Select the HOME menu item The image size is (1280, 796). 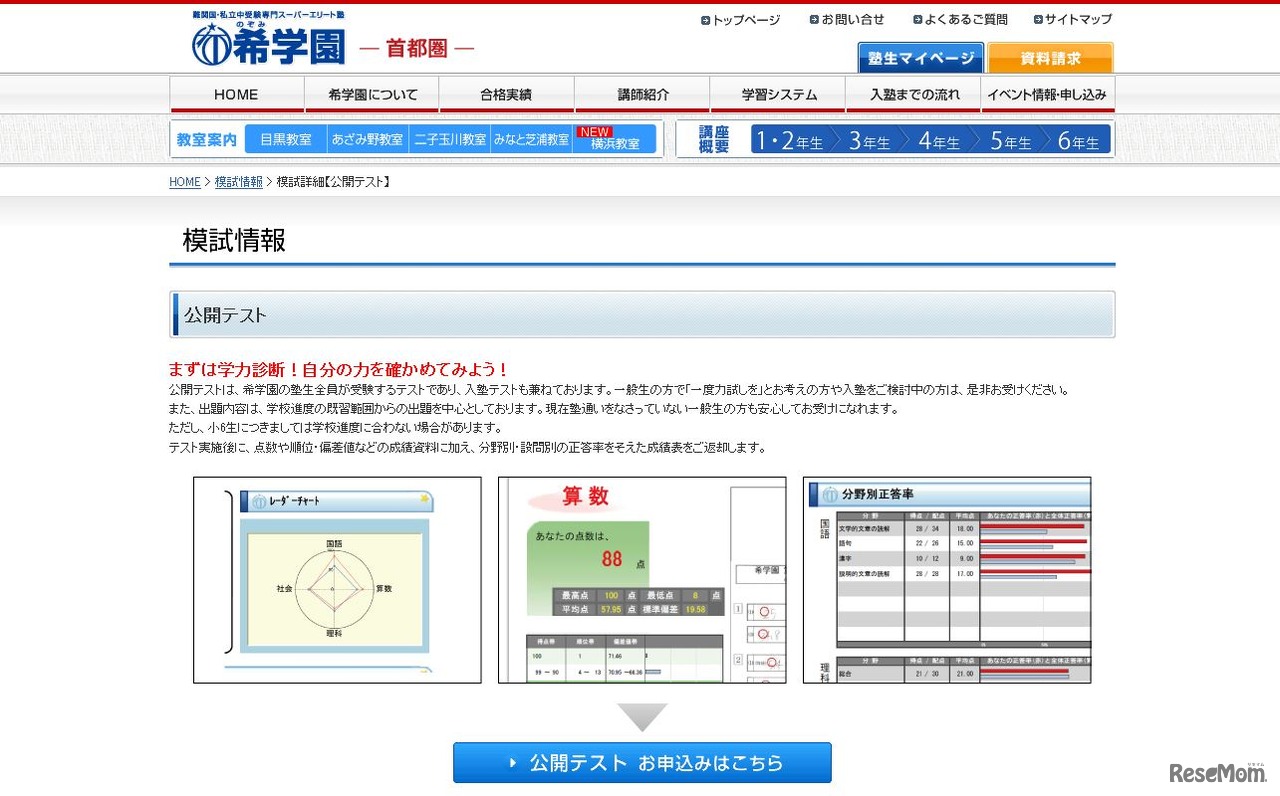click(237, 95)
